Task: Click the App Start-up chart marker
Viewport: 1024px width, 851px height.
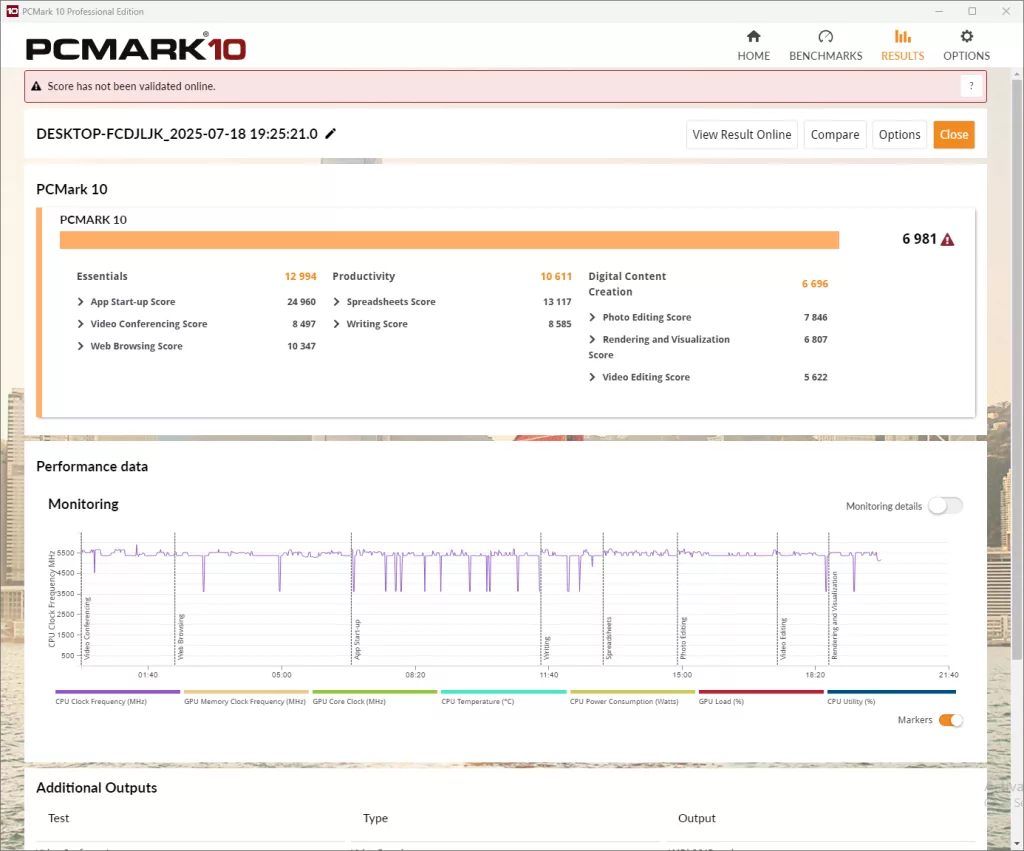Action: [357, 639]
